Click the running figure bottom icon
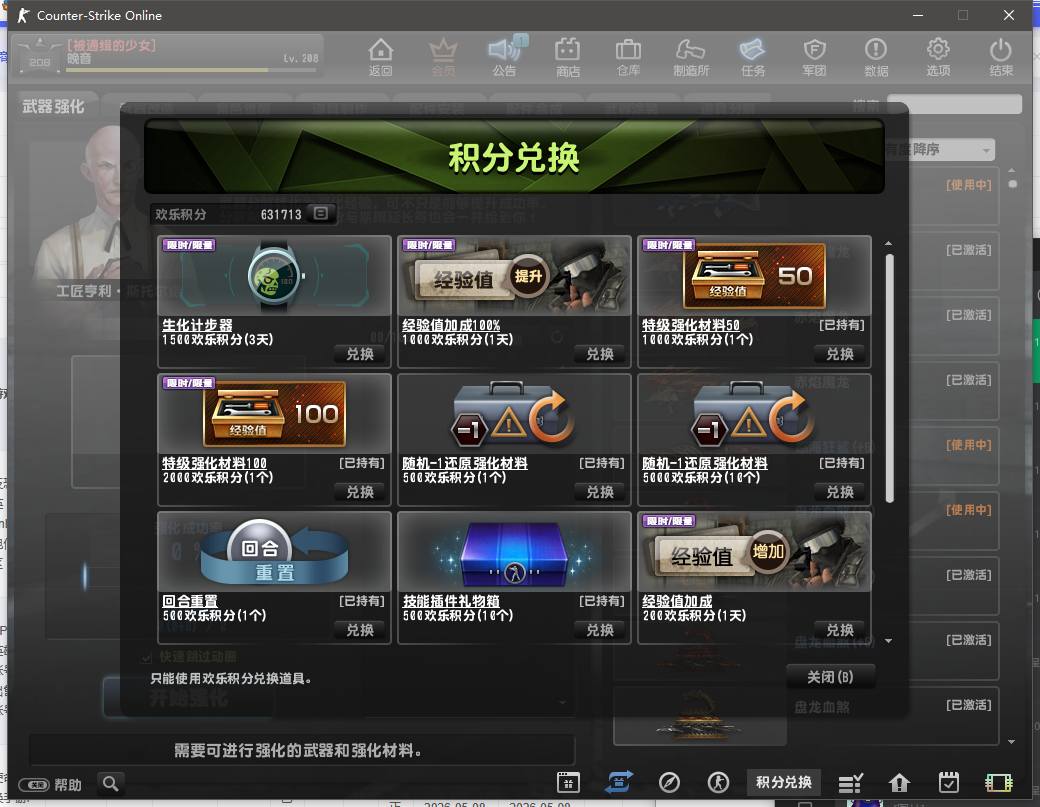Screen dimensions: 1040x807 tap(718, 782)
